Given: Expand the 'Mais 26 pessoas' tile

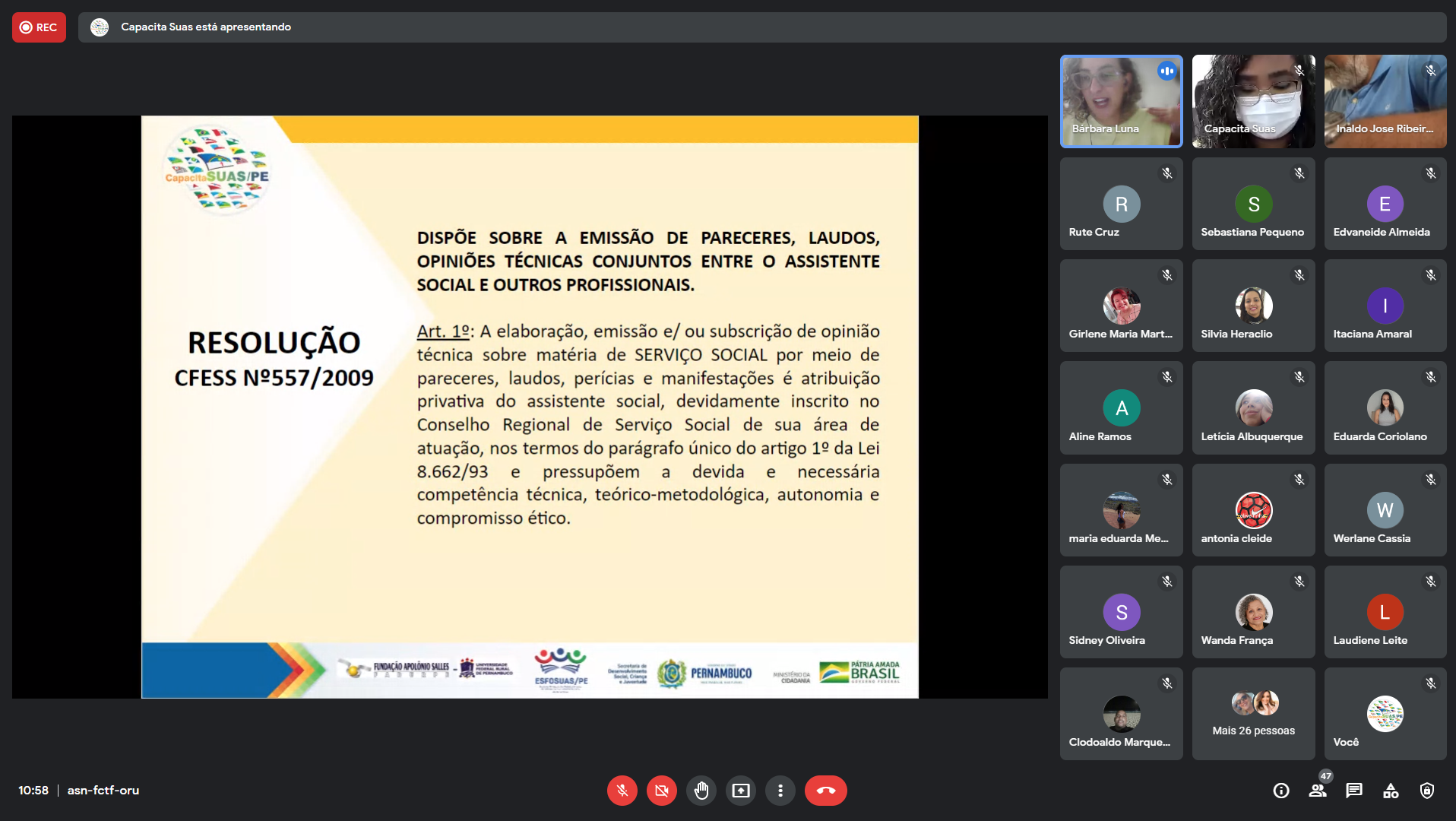Looking at the screenshot, I should (x=1253, y=714).
